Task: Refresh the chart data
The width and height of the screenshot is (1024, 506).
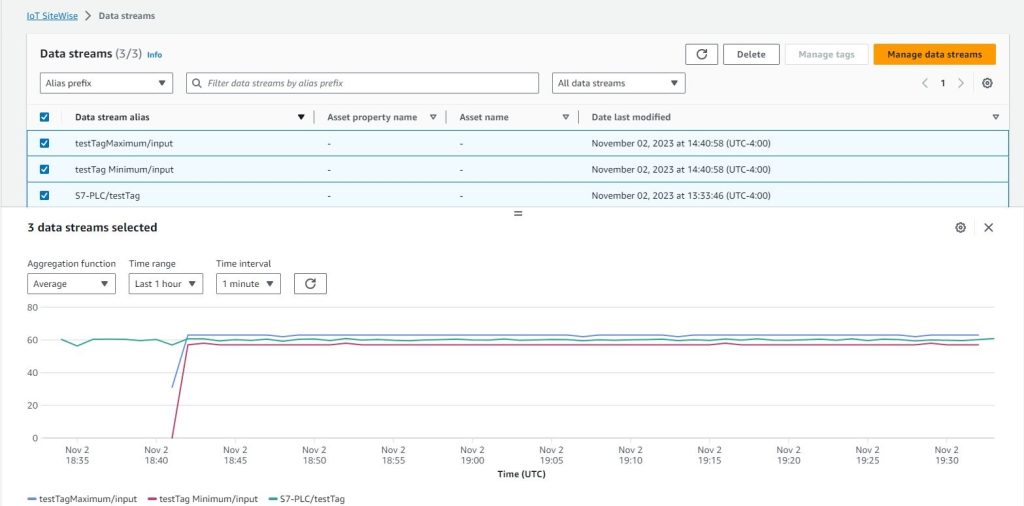Action: pyautogui.click(x=310, y=283)
